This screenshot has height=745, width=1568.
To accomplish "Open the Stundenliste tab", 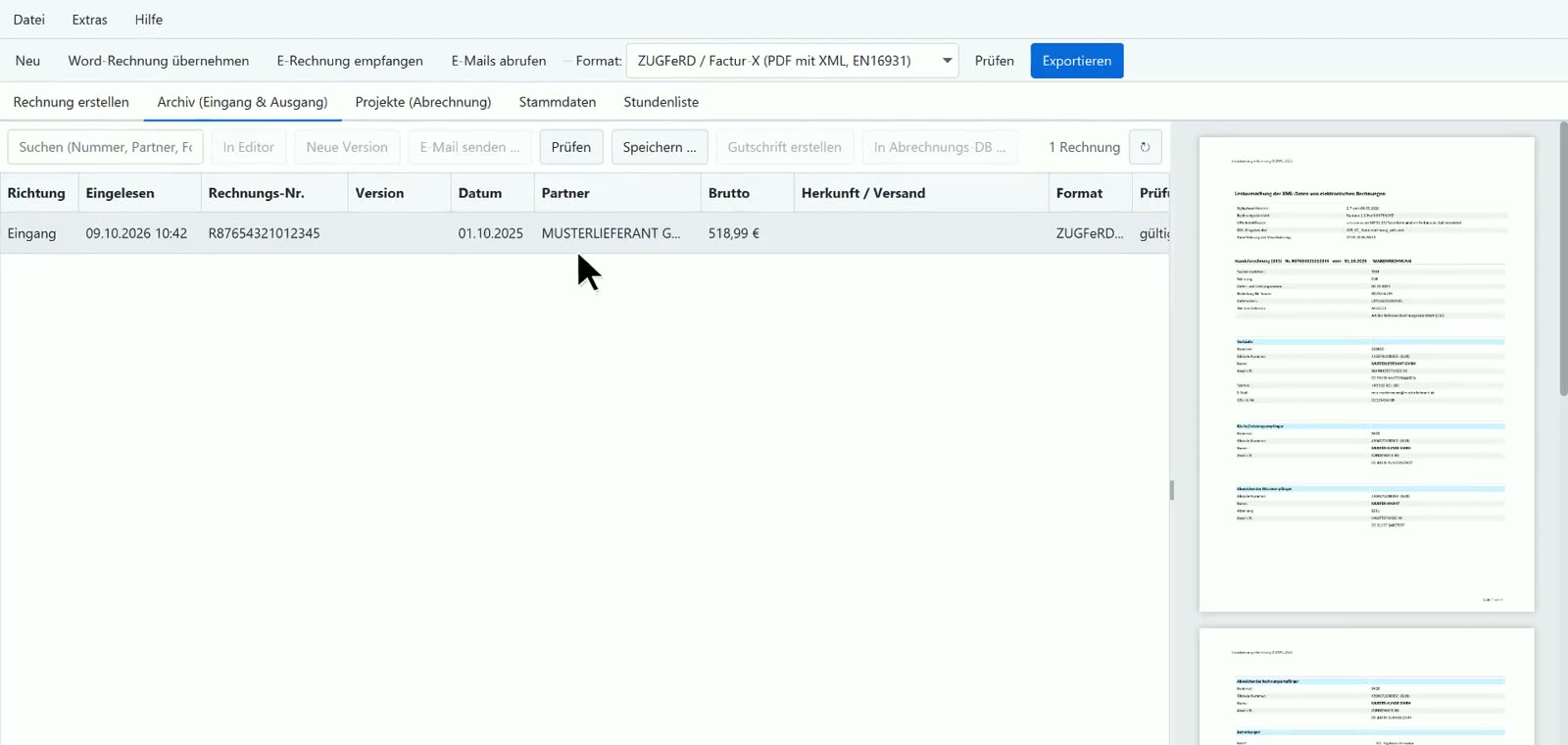I will click(x=661, y=102).
